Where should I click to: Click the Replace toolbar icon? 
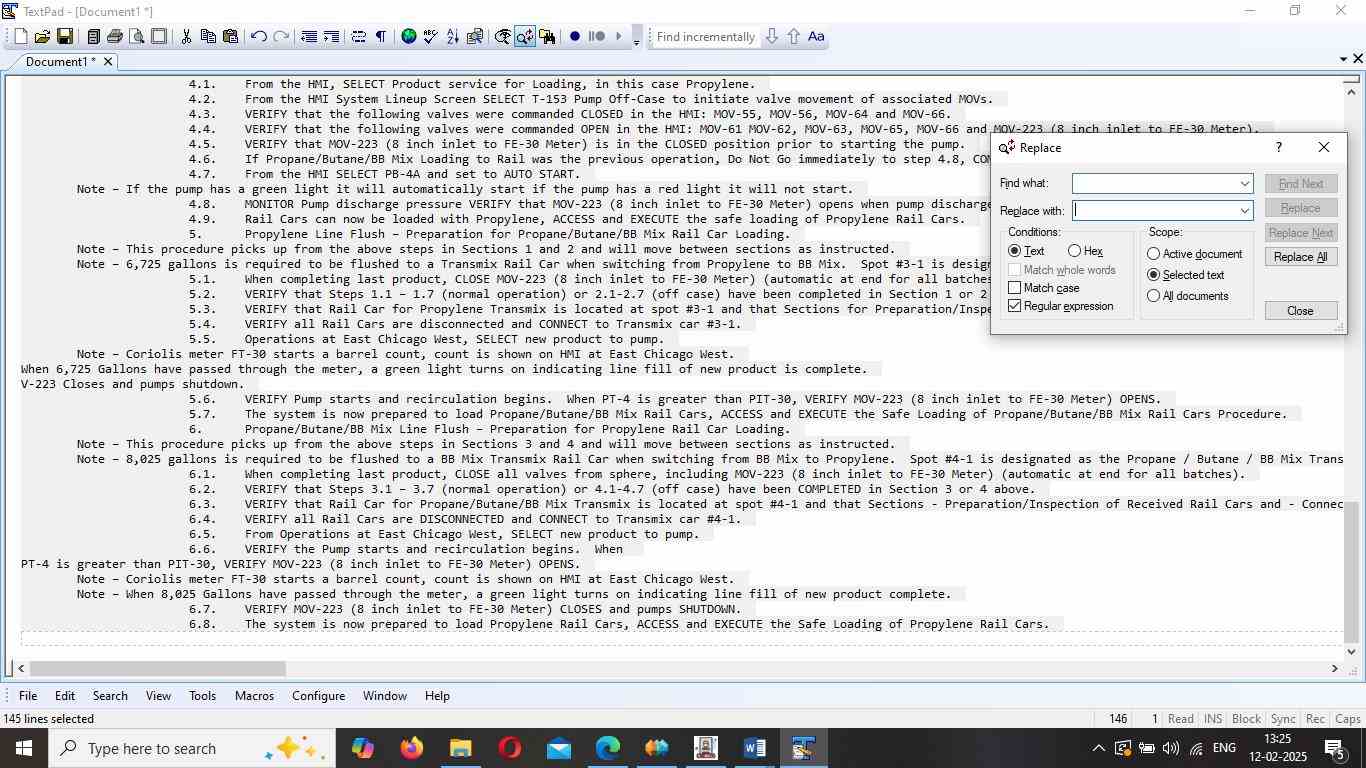tap(525, 37)
